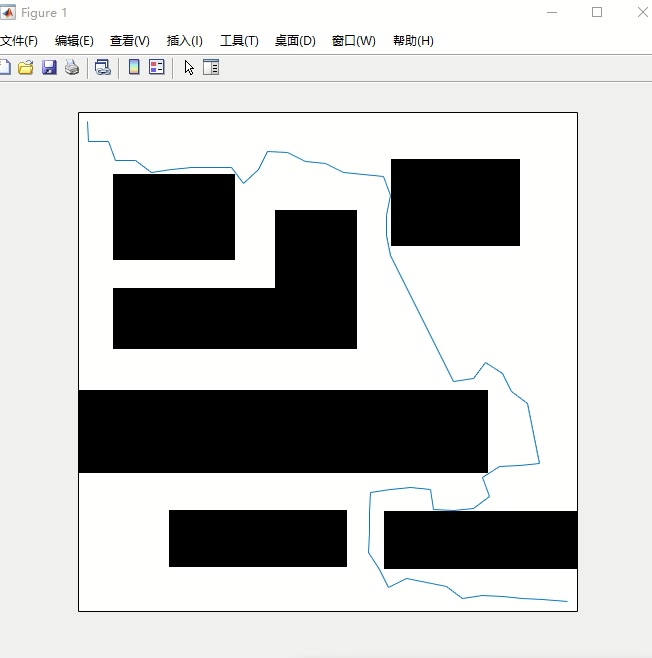The height and width of the screenshot is (658, 652).
Task: Enable the Edit Plot arrow tool
Action: [x=189, y=68]
